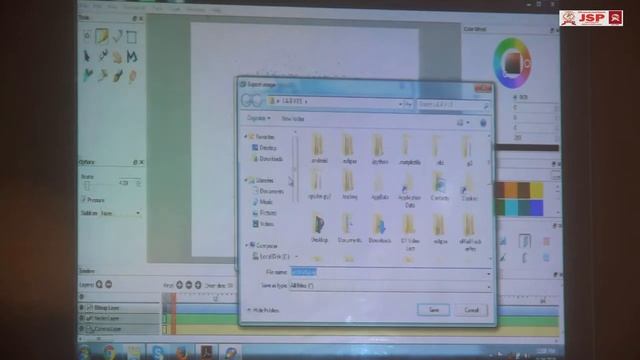Duplicate the keyframe in timeline
The image size is (640, 360).
pos(198,285)
